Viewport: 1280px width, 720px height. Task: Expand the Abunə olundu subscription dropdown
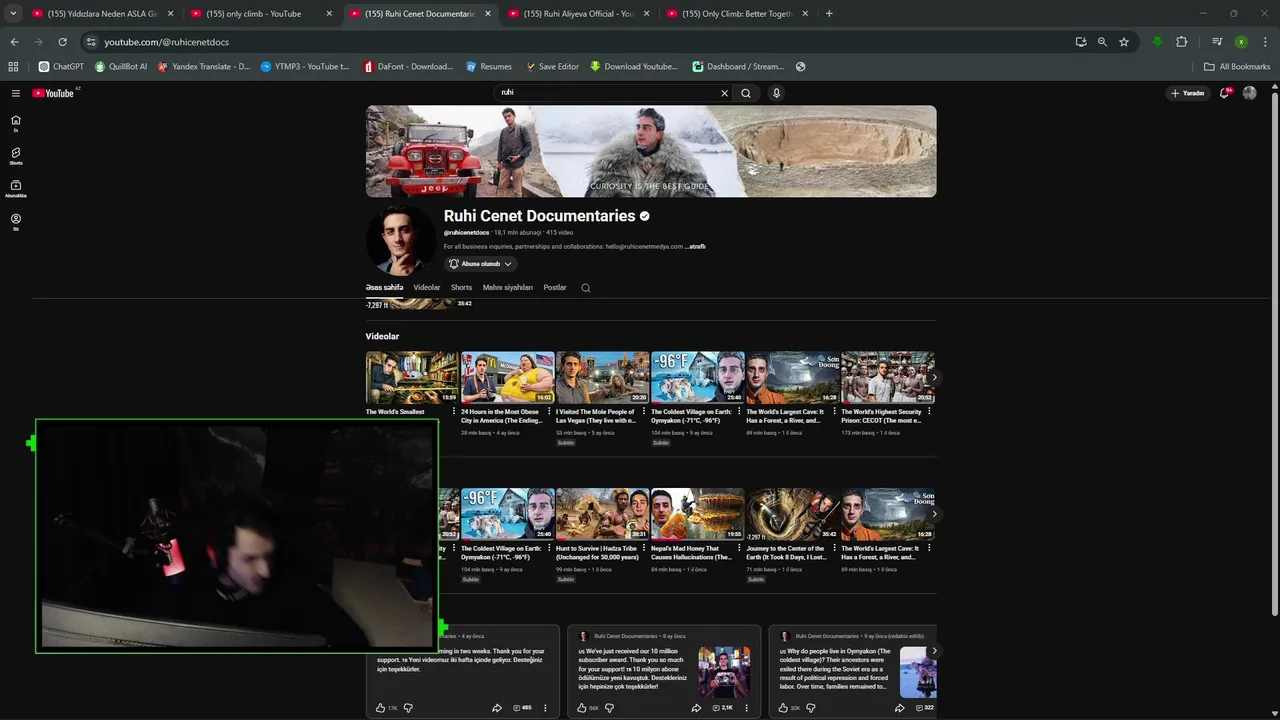coord(480,264)
